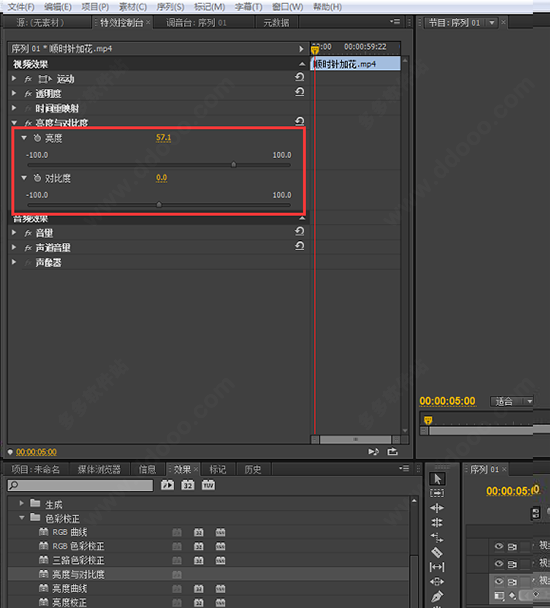Click the 57.1 brightness value
The width and height of the screenshot is (550, 608).
[163, 138]
